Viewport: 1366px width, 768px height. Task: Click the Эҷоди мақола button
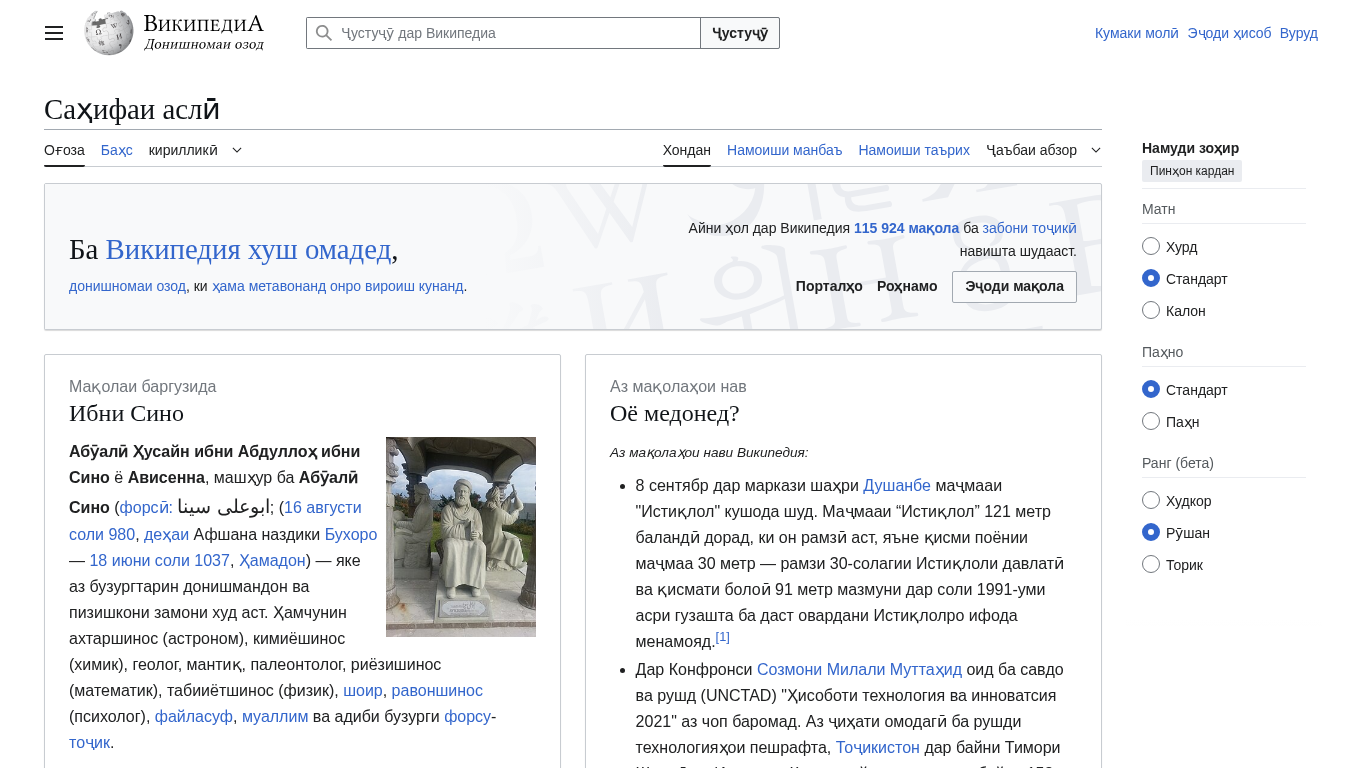point(1014,286)
